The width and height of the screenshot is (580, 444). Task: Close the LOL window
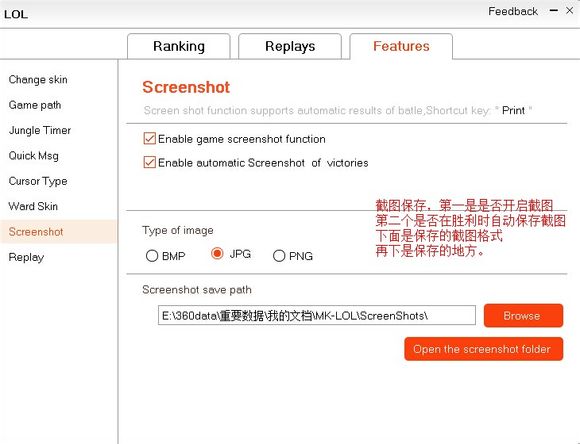point(570,11)
